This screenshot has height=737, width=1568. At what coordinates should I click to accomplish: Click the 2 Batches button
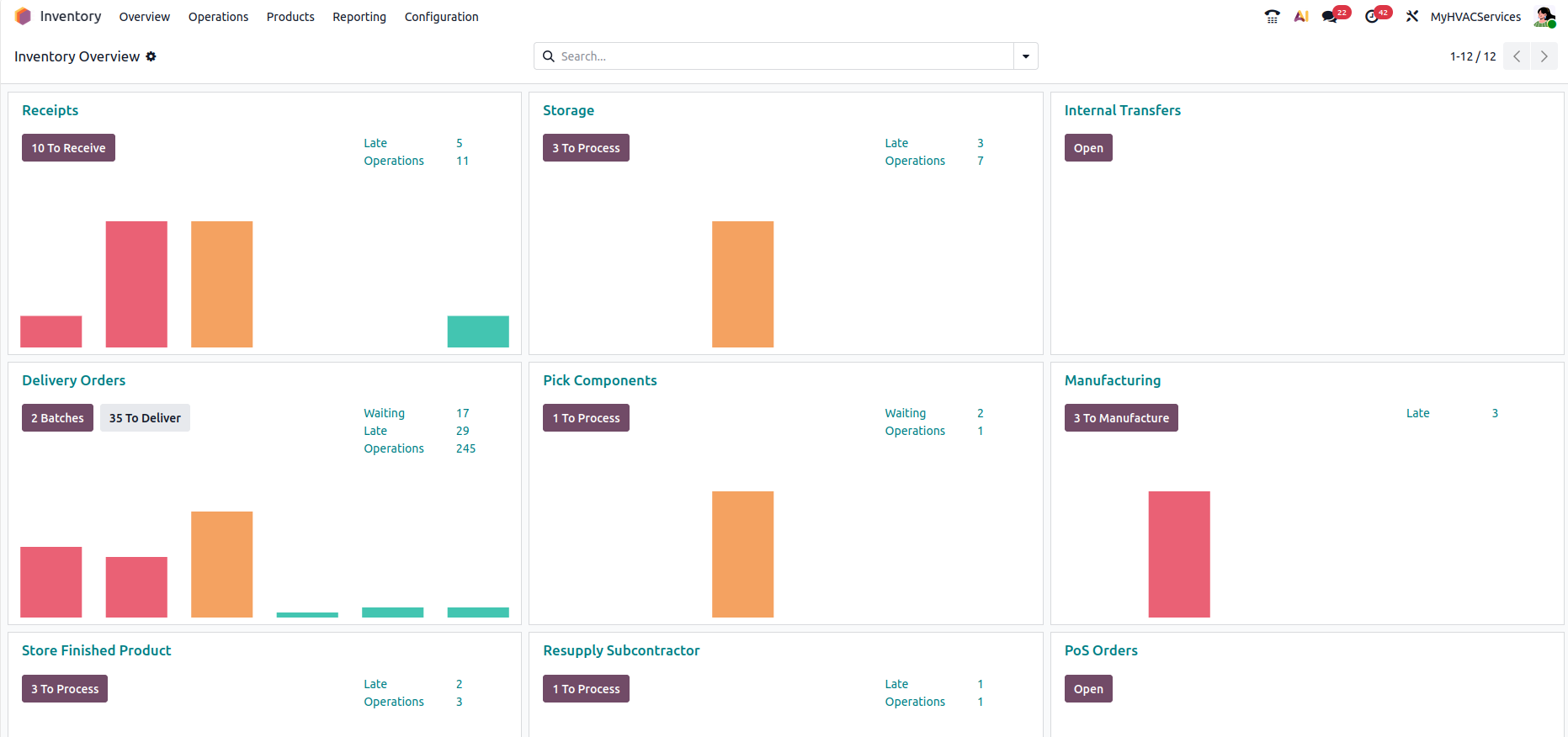pos(57,418)
